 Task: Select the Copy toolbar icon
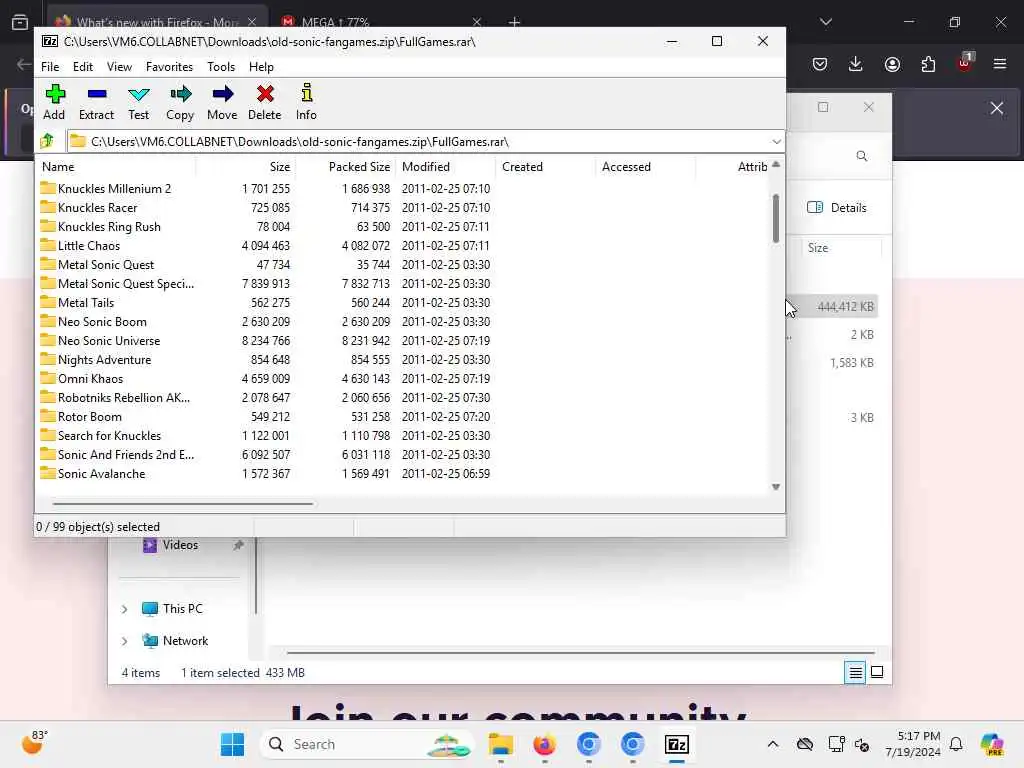click(x=180, y=103)
